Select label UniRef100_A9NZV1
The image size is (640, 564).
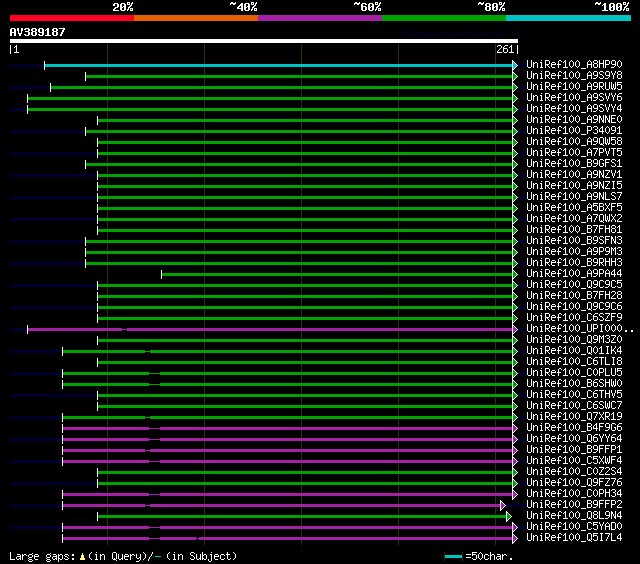click(574, 175)
